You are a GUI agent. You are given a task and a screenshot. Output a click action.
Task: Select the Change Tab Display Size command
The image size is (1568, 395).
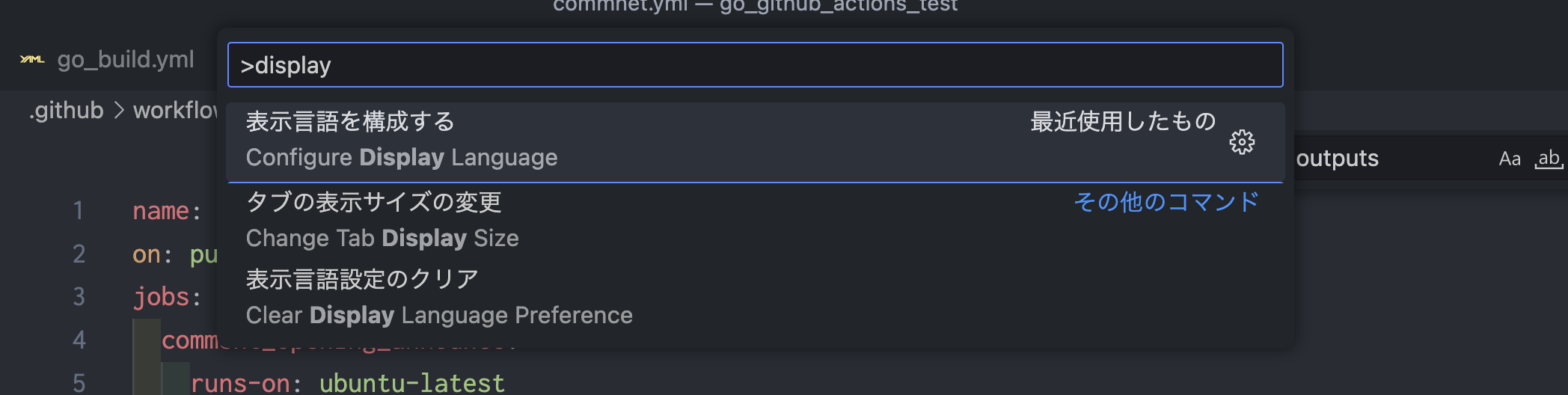pyautogui.click(x=755, y=220)
